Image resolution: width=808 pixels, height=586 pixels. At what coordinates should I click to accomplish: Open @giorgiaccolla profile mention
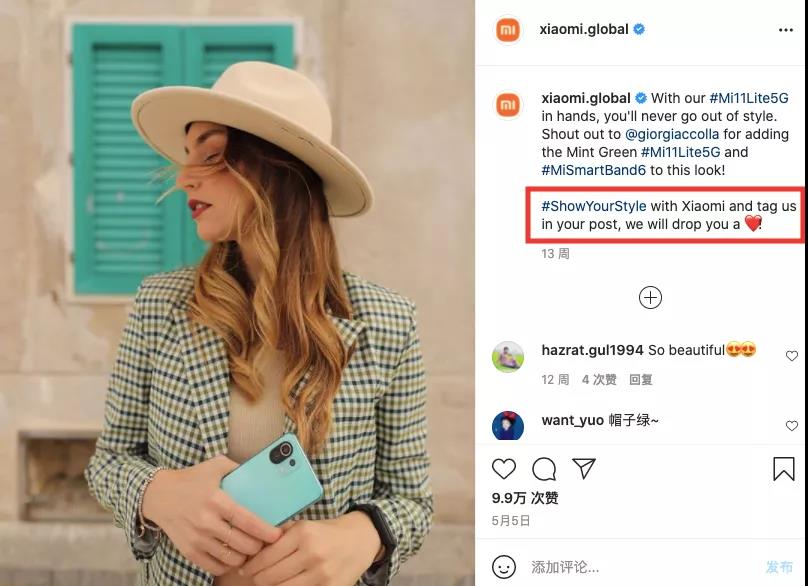(x=671, y=134)
